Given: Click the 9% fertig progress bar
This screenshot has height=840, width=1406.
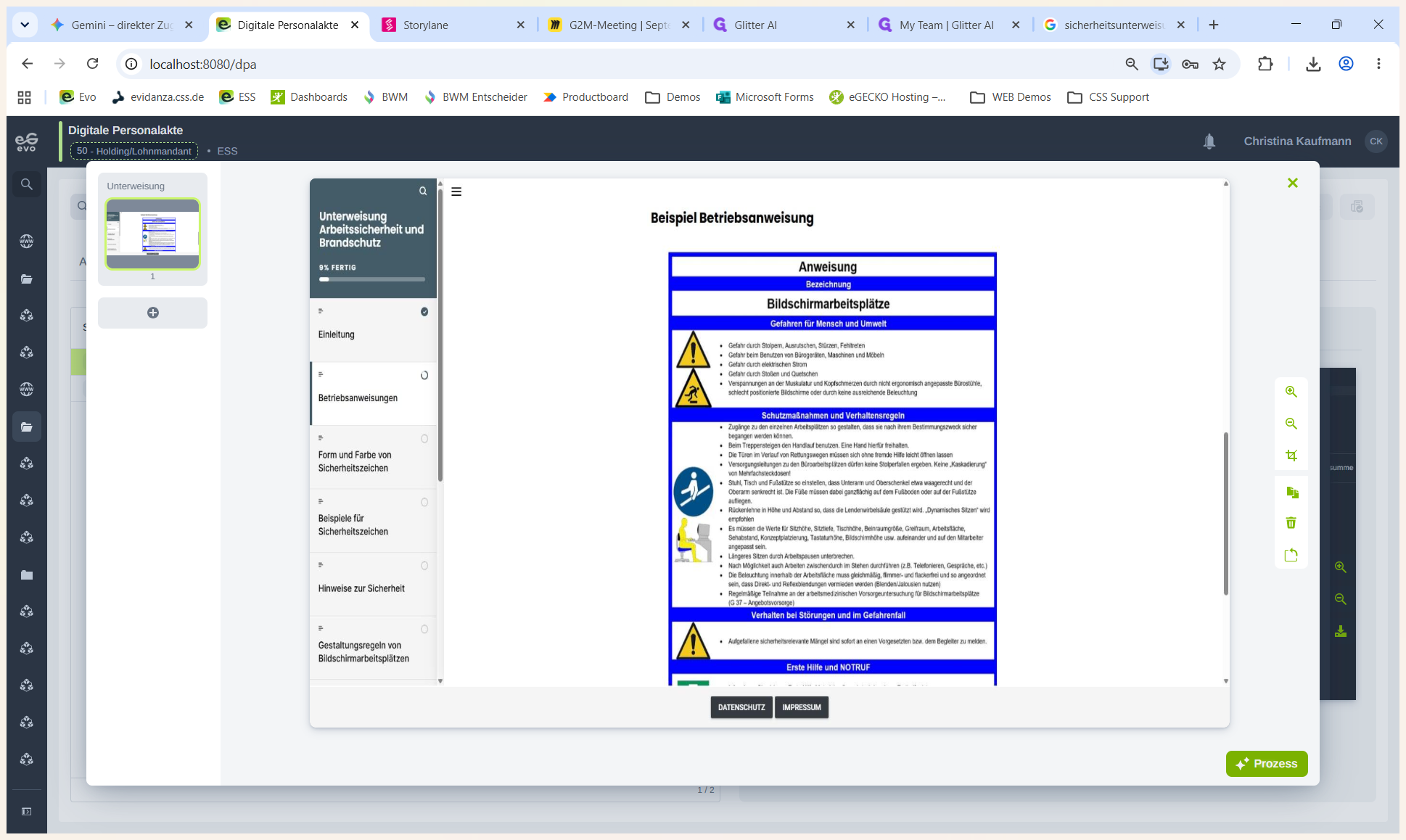Looking at the screenshot, I should point(372,279).
